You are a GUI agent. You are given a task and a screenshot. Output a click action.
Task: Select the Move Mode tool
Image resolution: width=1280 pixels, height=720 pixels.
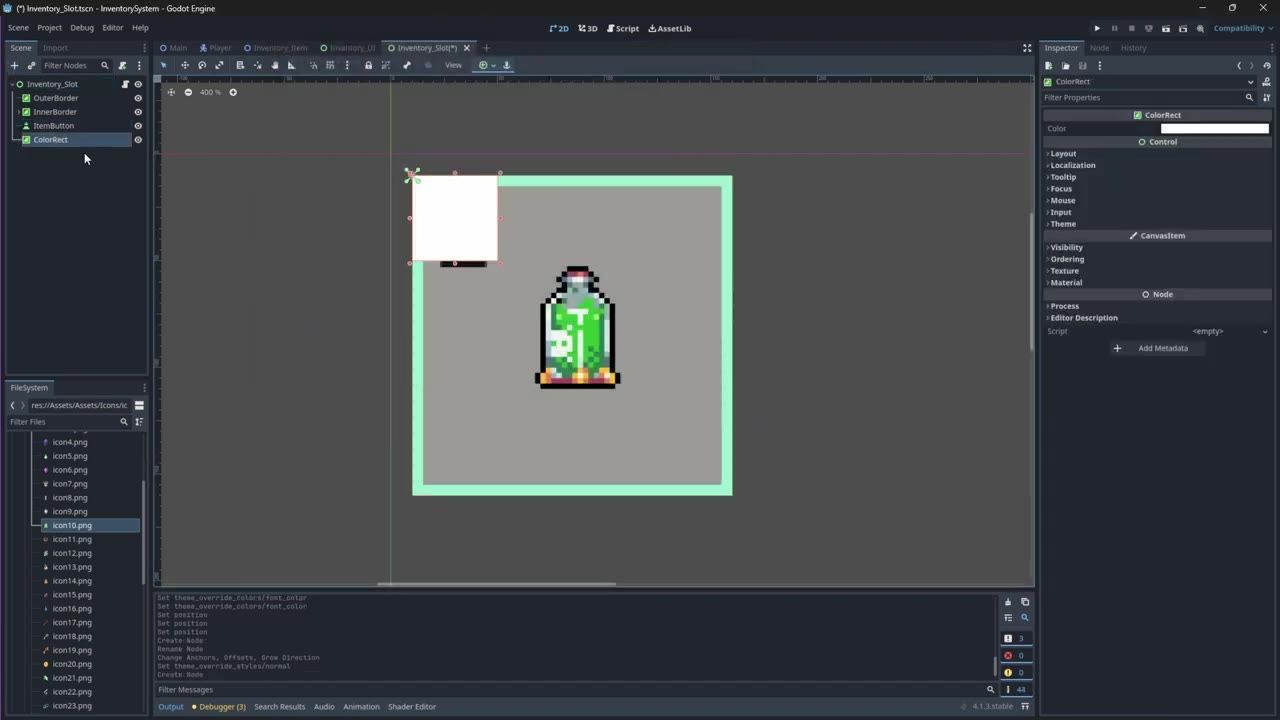pos(184,65)
